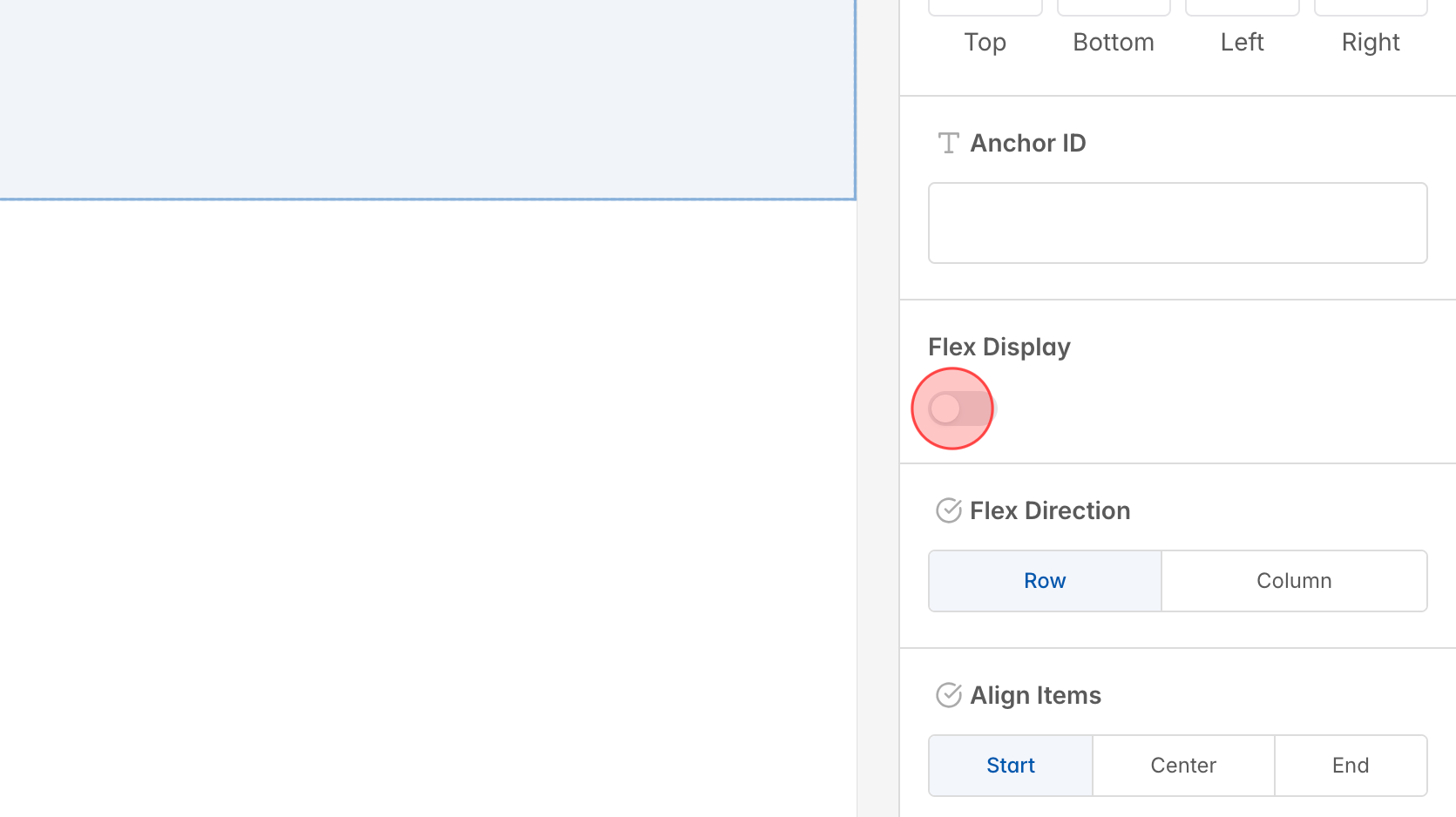Click the checkmark icon next to Align Items

[948, 695]
